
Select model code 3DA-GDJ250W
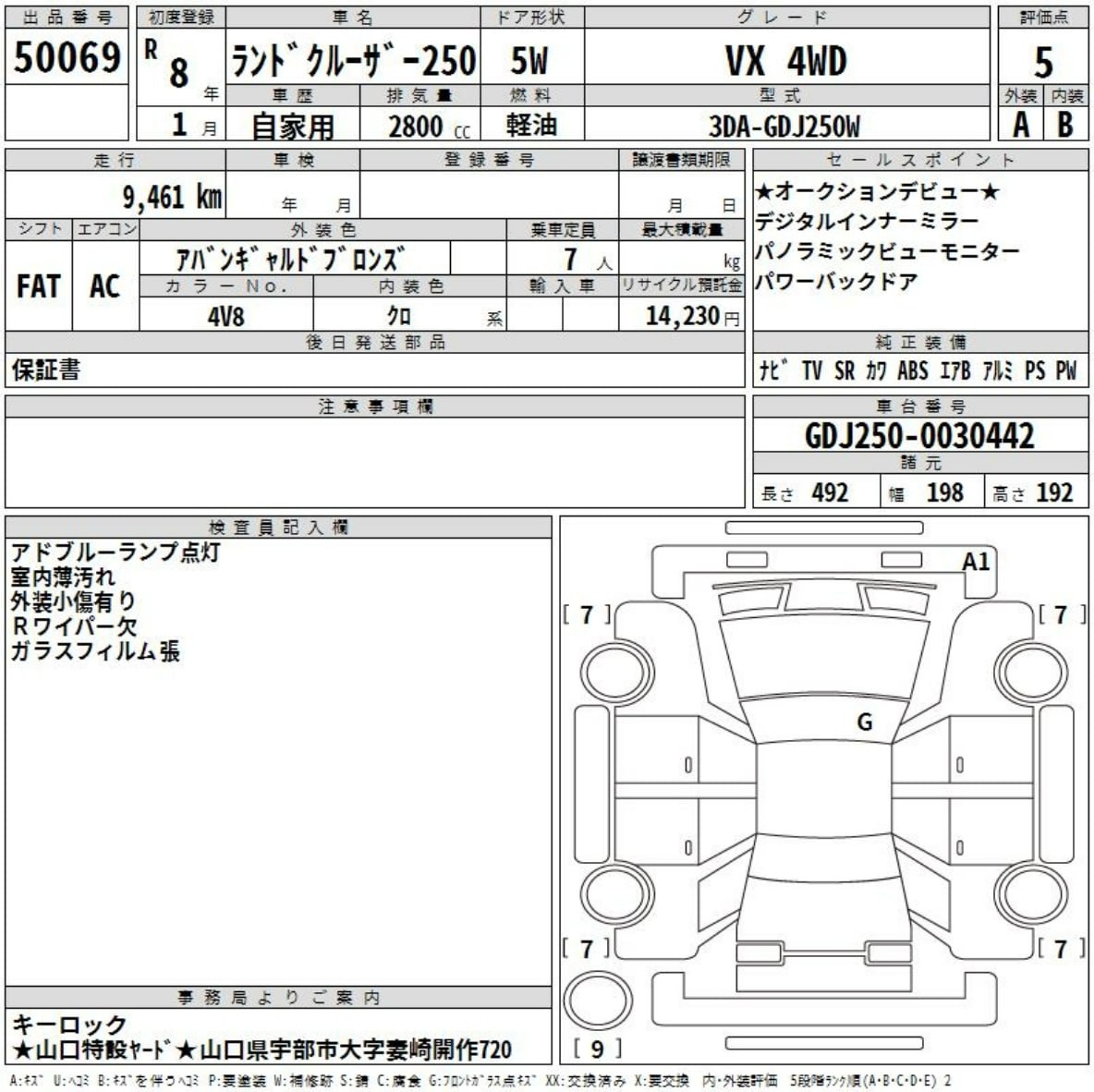click(784, 127)
